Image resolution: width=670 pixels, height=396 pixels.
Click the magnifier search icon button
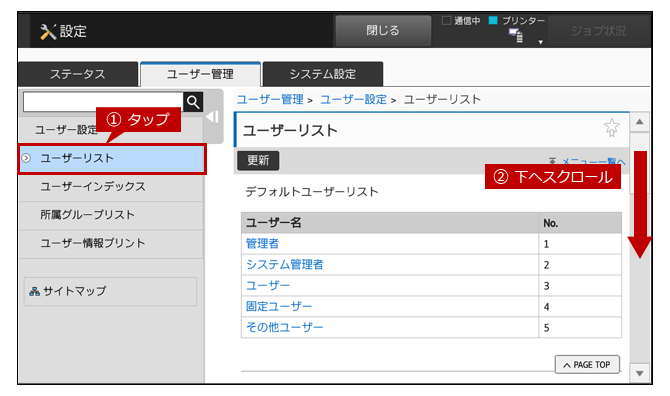193,102
